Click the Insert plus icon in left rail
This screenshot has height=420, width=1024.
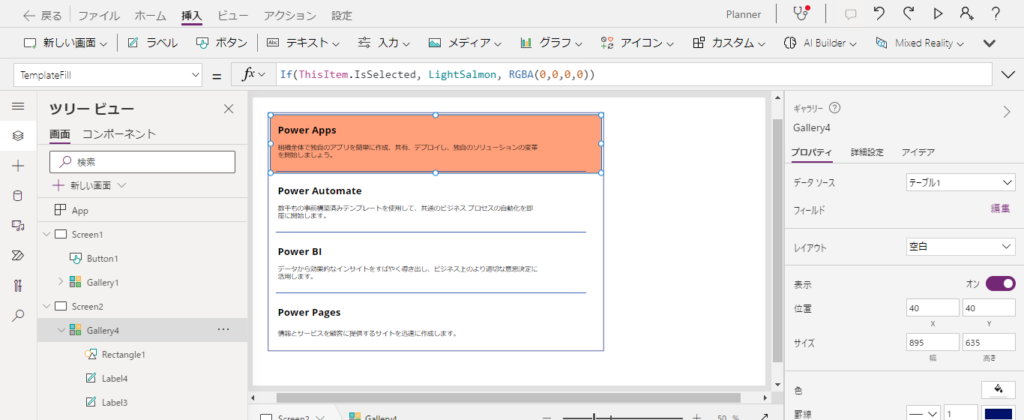point(18,166)
